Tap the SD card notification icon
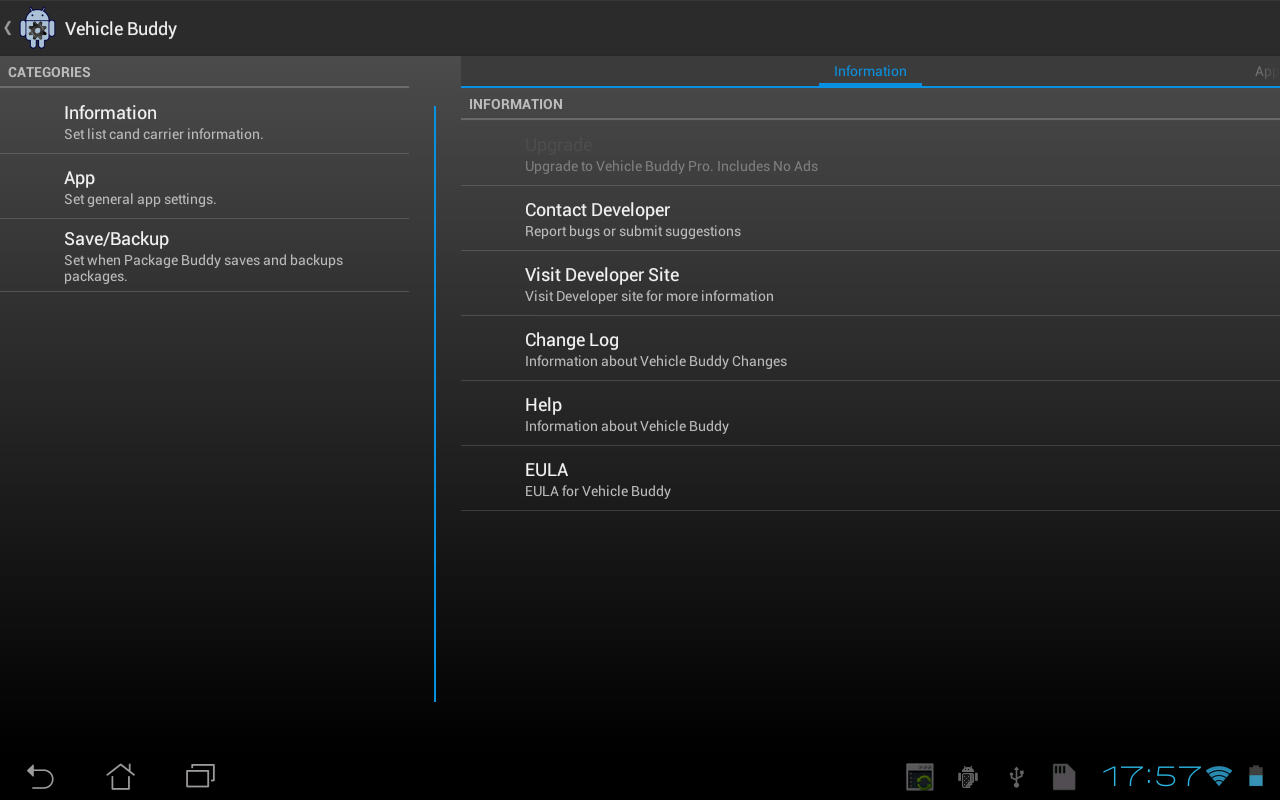This screenshot has width=1280, height=800. pyautogui.click(x=1064, y=776)
